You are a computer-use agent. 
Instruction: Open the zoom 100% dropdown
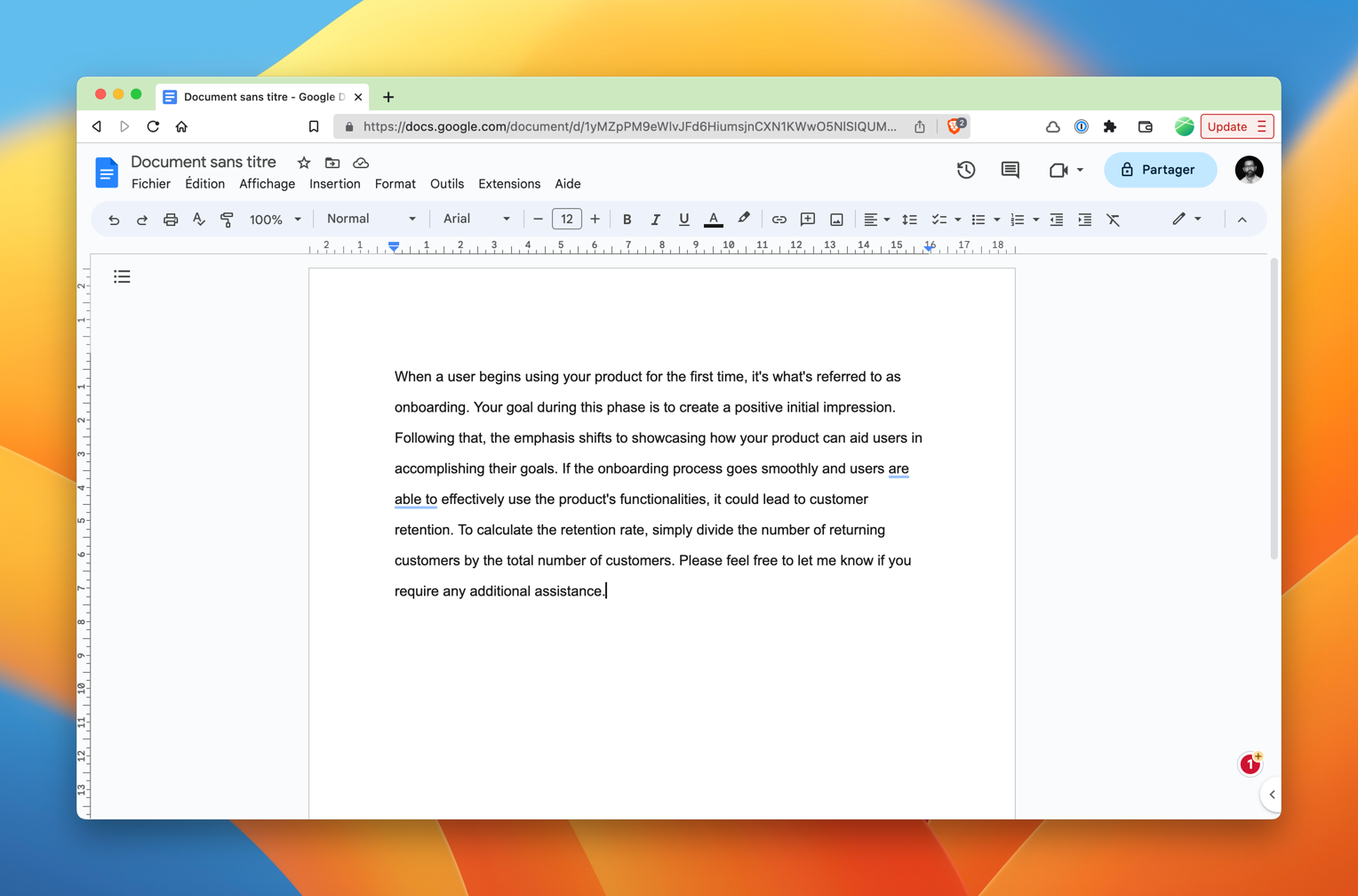coord(275,220)
